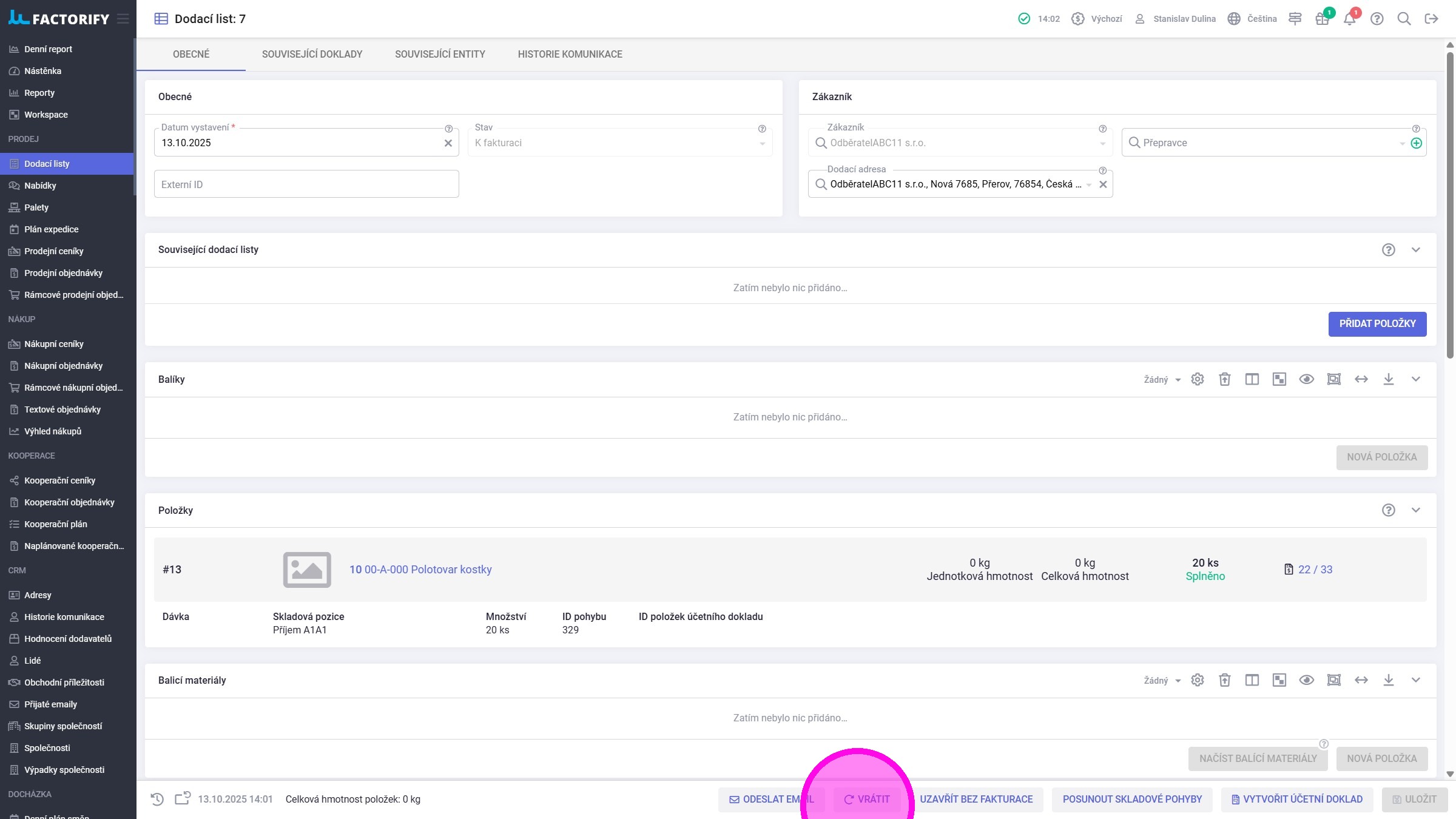Click Přidat položky button
Image resolution: width=1456 pixels, height=819 pixels.
coord(1377,324)
